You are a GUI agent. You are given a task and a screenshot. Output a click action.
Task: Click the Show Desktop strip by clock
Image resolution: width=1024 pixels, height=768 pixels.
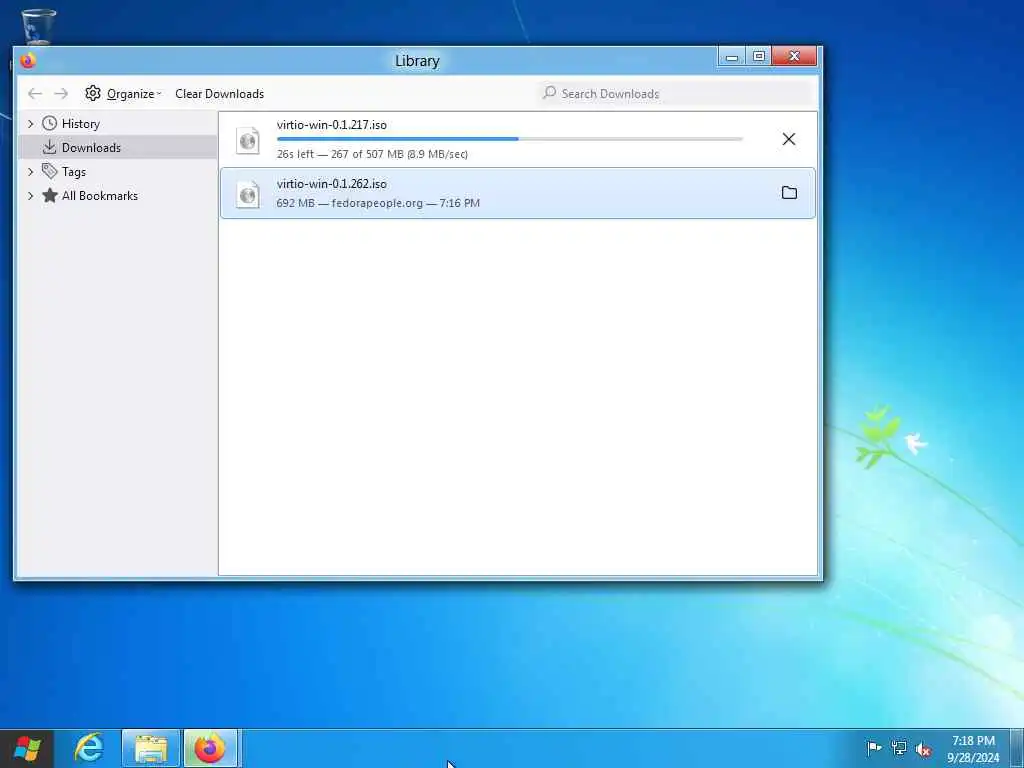tap(1017, 748)
